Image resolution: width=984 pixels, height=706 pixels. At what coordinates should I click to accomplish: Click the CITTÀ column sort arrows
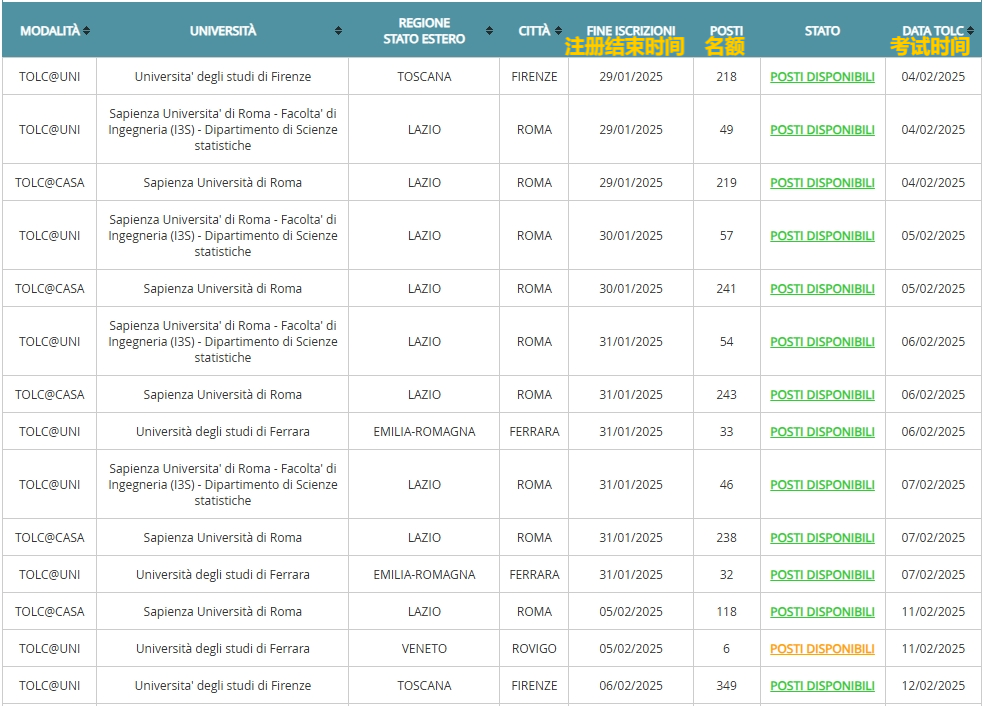[558, 31]
